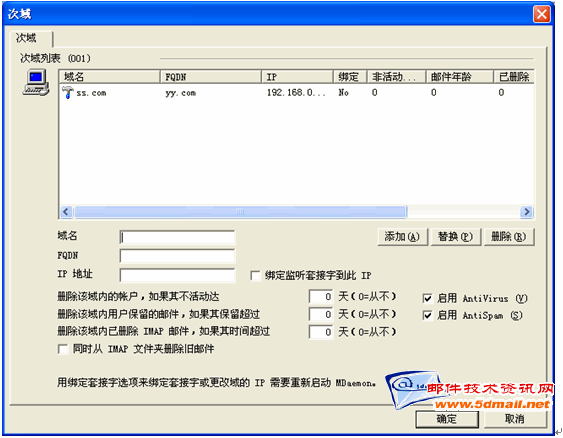
Task: Click the 绑定 column header
Action: point(350,77)
